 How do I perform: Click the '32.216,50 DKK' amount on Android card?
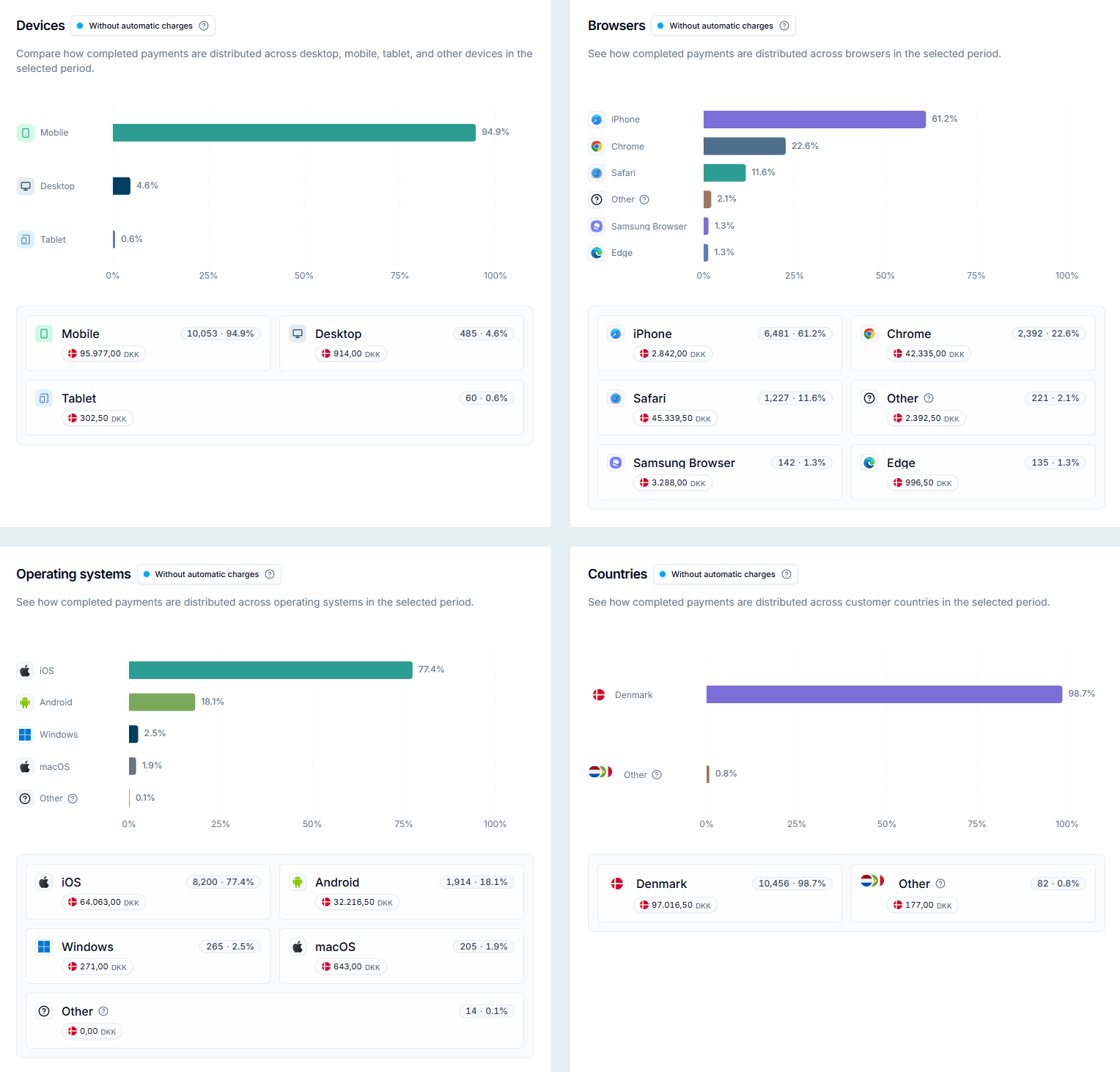pos(358,903)
